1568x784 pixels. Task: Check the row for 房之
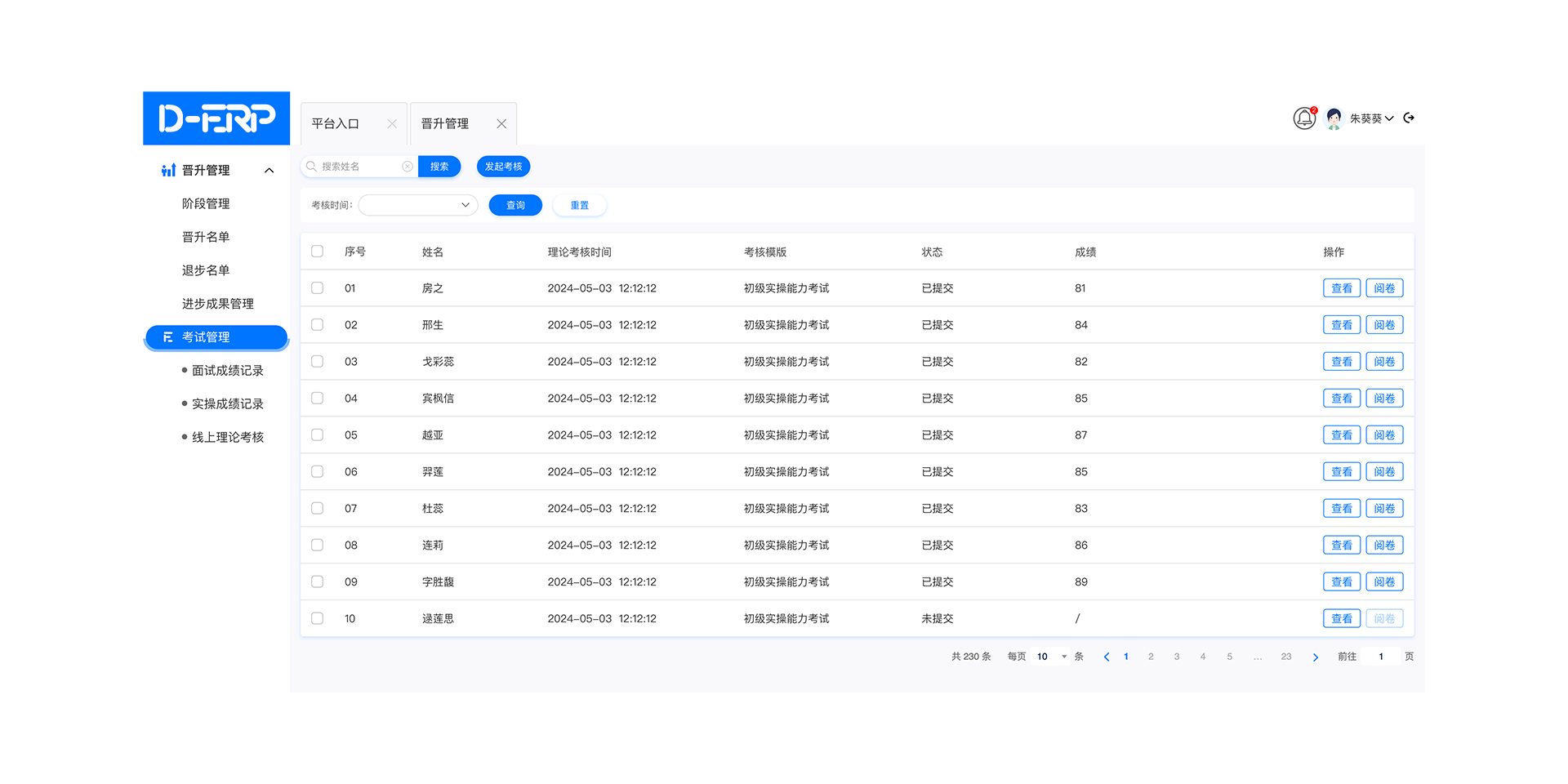(x=317, y=287)
